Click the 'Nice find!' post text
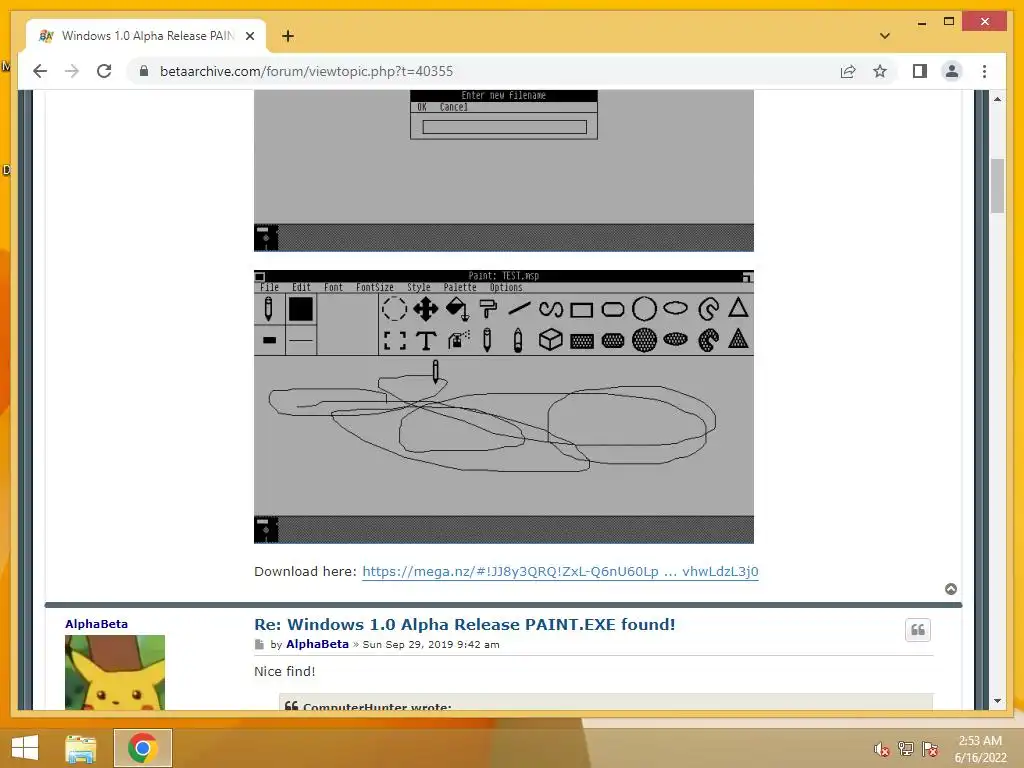Screen dimensions: 1024x768 pos(285,671)
